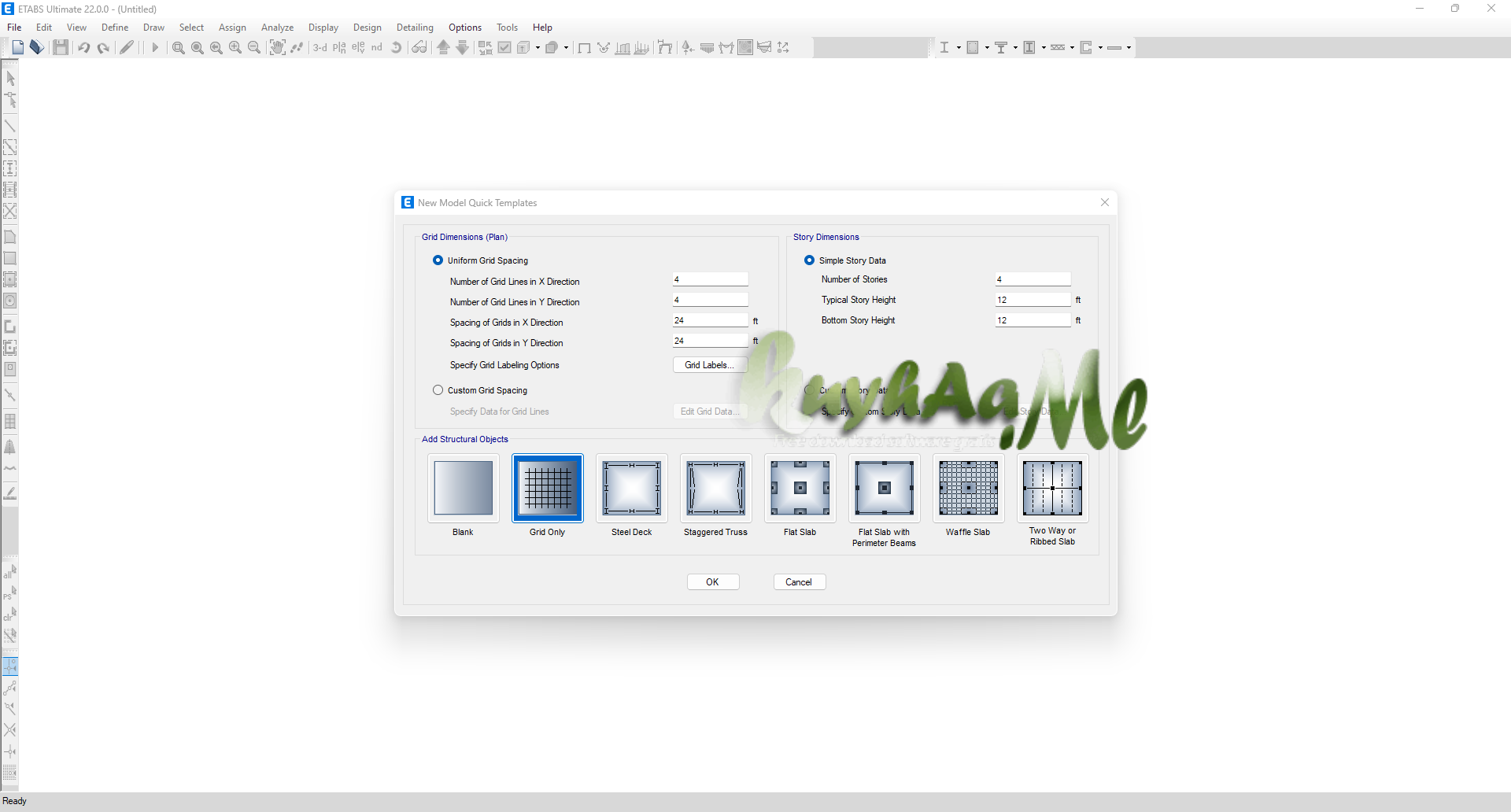Select the Uniform Grid Spacing radio button

click(438, 260)
